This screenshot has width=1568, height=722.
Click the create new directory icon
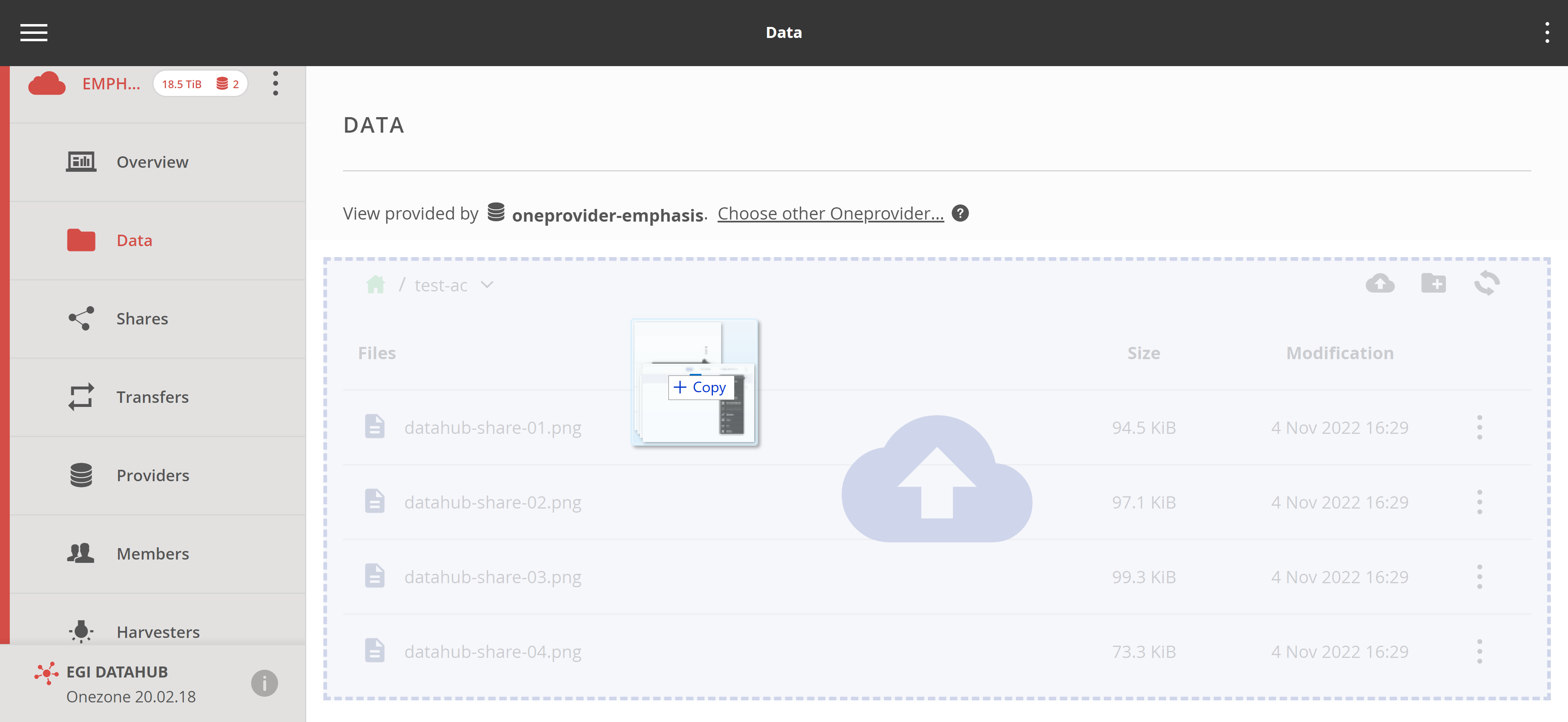[1433, 283]
